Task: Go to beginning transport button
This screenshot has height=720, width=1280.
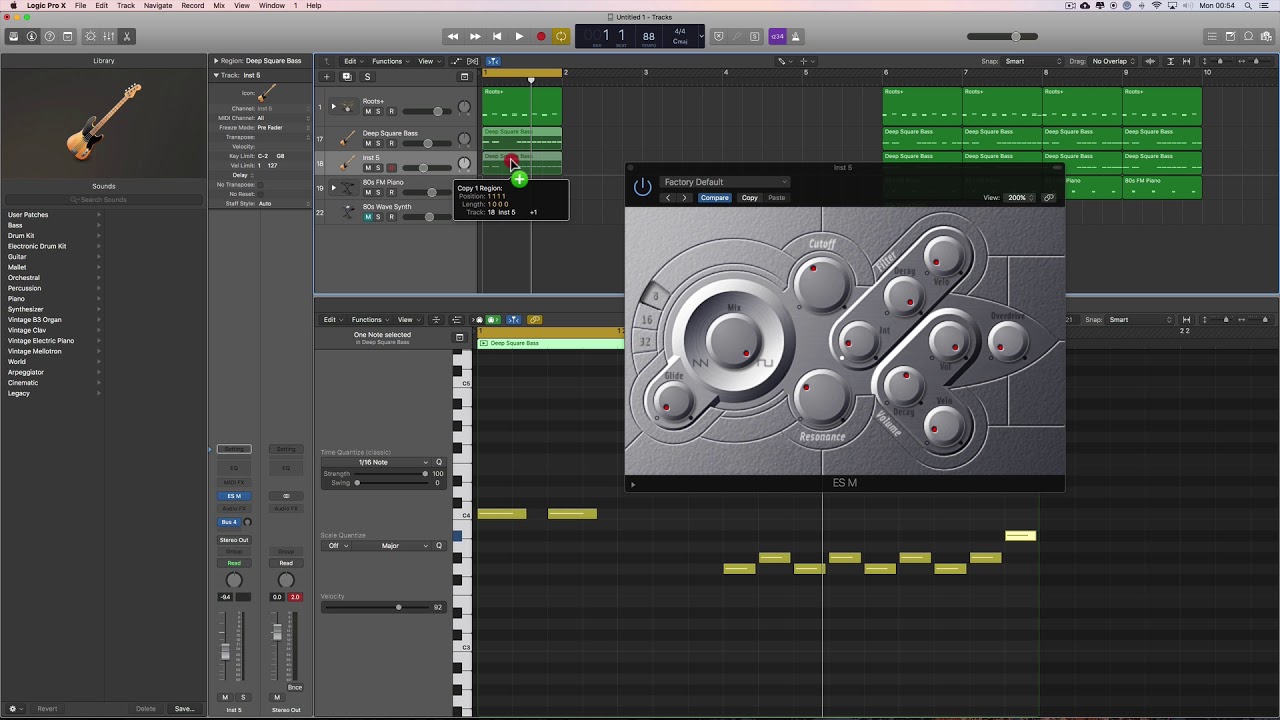Action: pyautogui.click(x=497, y=37)
